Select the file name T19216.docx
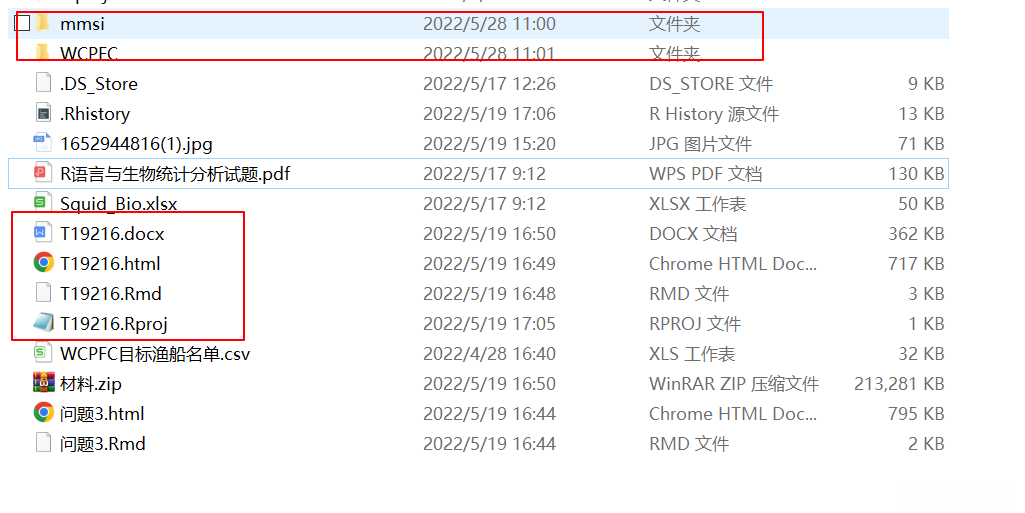The image size is (1025, 513). coord(112,234)
